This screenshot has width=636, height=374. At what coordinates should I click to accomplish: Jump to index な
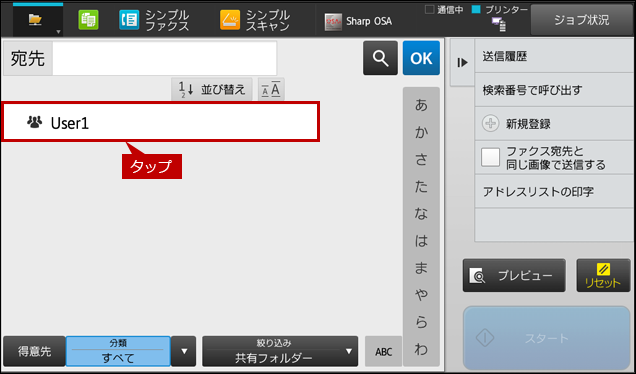pos(421,214)
